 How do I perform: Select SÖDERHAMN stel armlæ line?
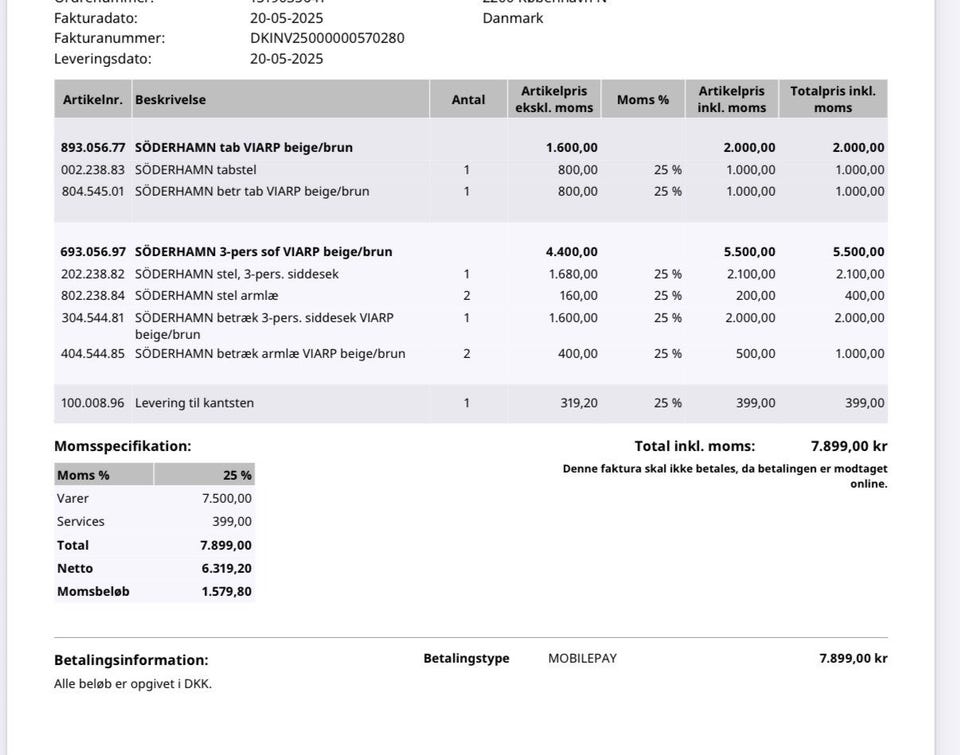(x=471, y=295)
